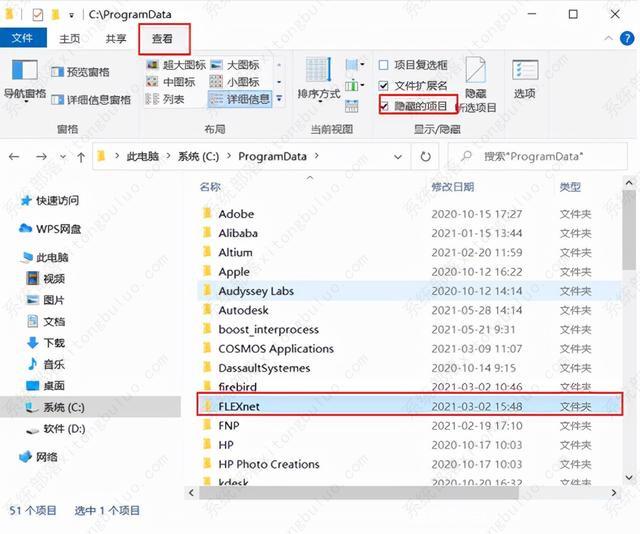This screenshot has width=640, height=534.
Task: Toggle the 隐藏的项目 hidden items checkbox
Action: (413, 107)
